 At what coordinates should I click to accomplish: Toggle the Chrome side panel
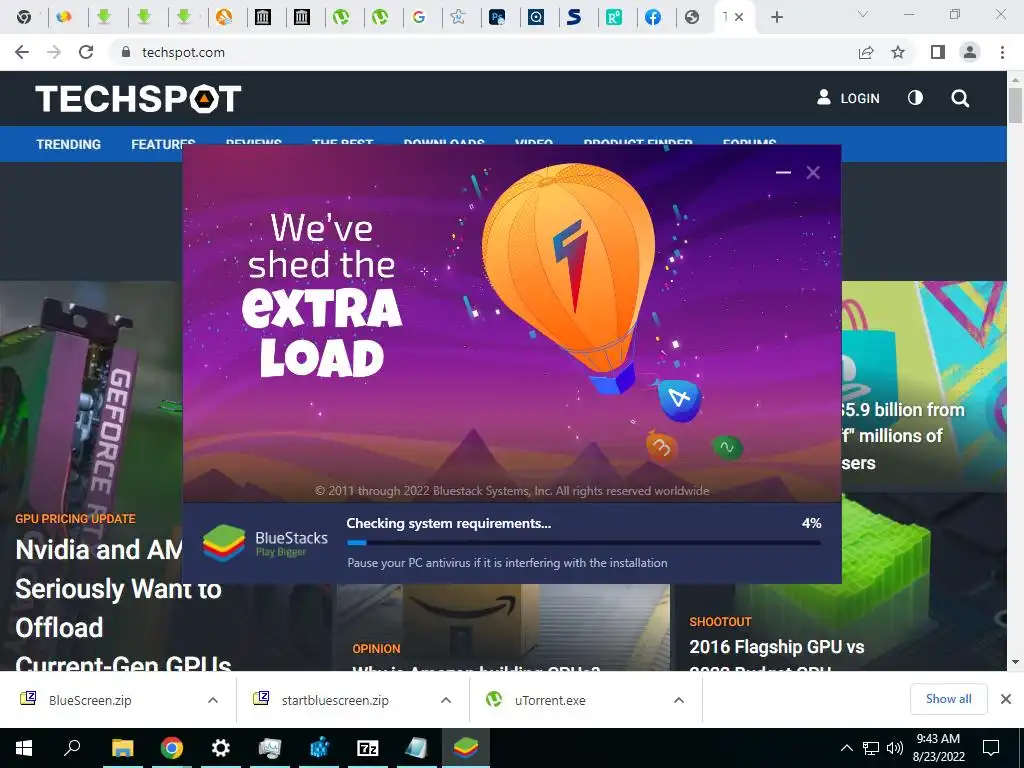(938, 52)
